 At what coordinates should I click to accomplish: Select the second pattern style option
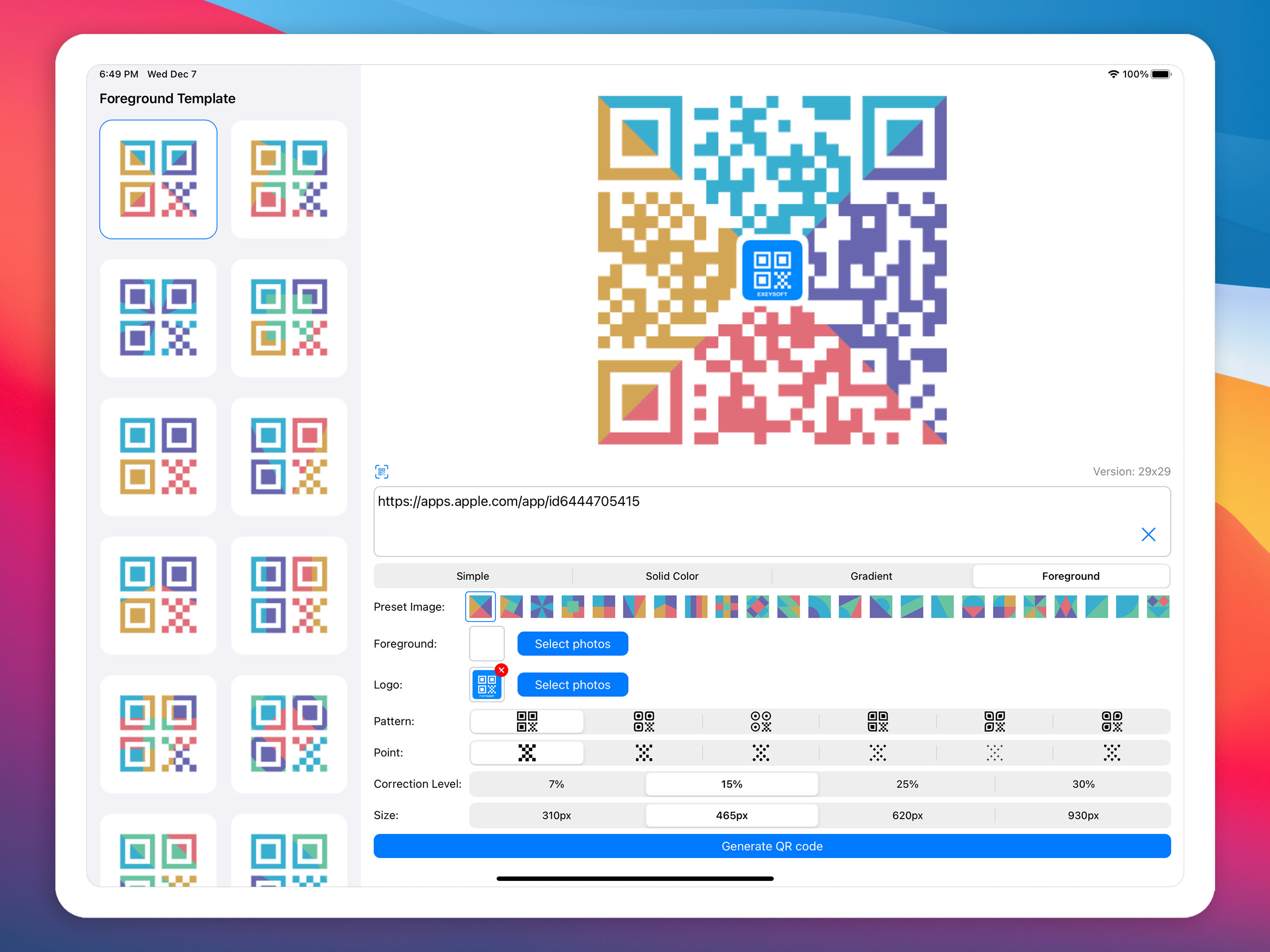[644, 722]
